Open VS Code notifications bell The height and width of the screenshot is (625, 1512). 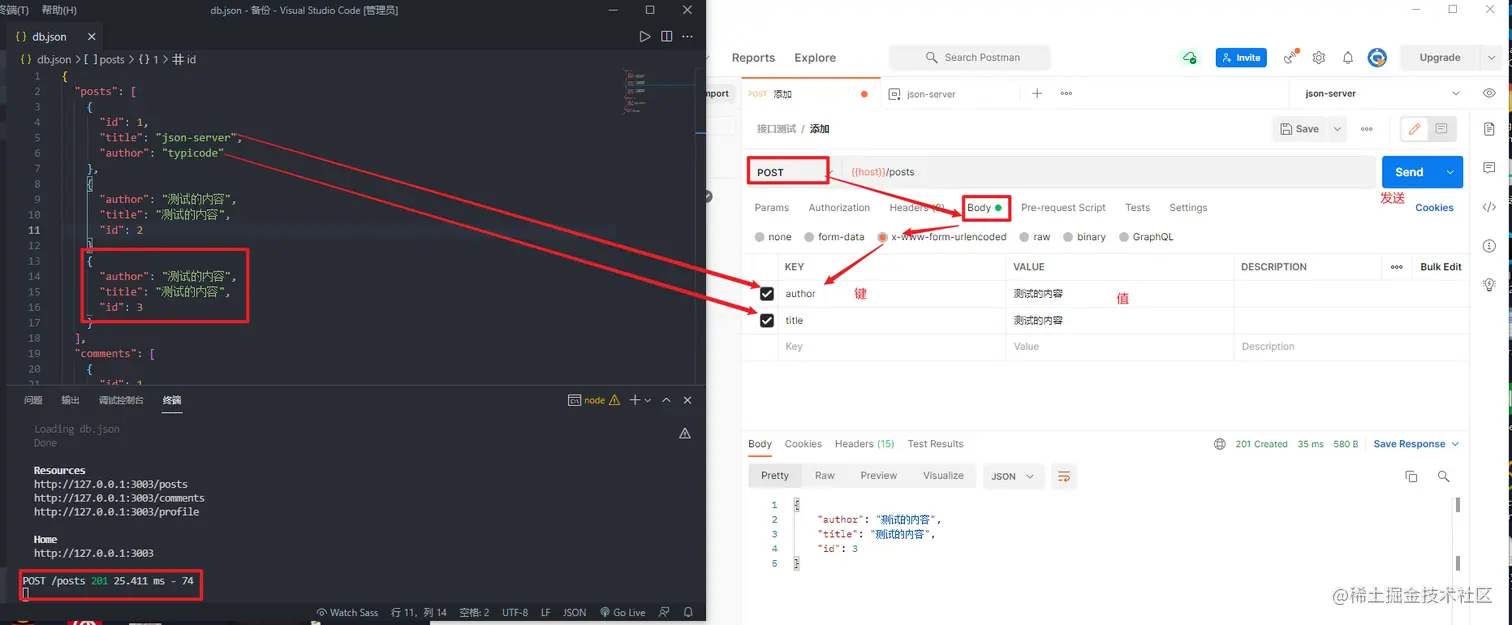coord(688,612)
